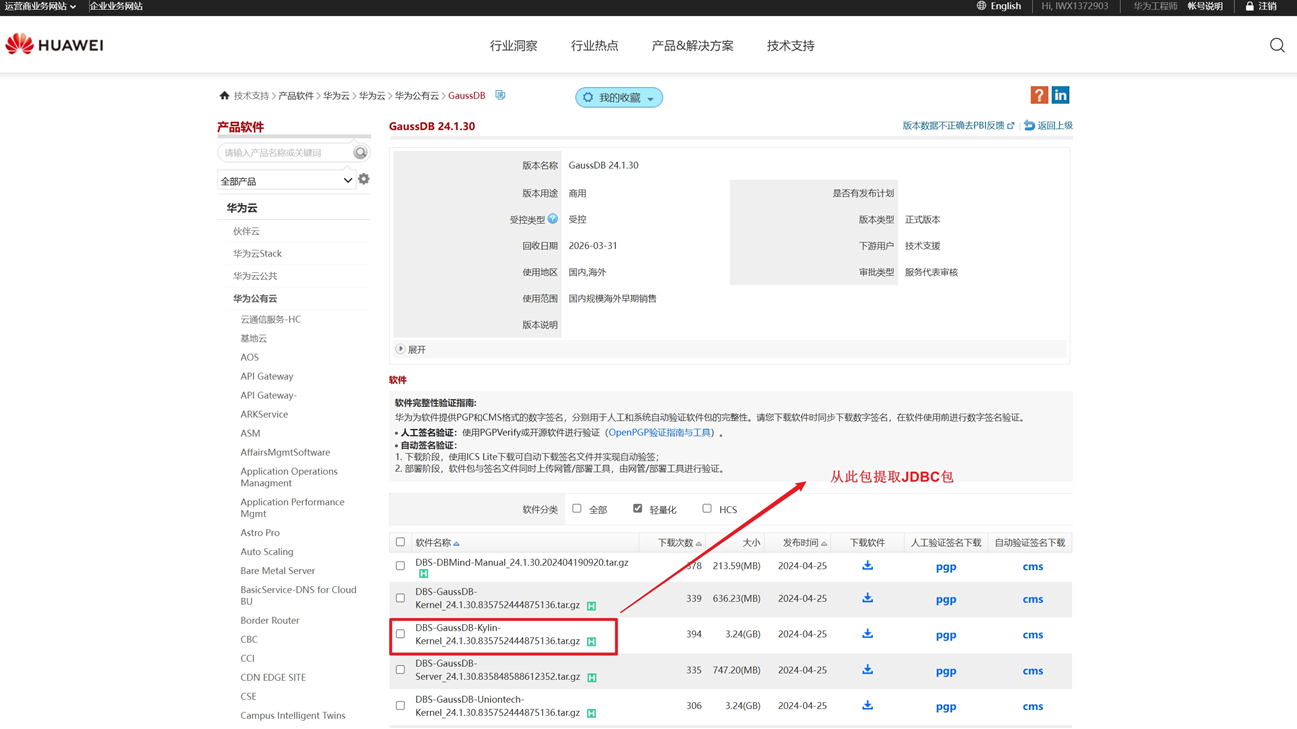Download pgp signature for DBS-GaussDB-Kylin-Kernel
The height and width of the screenshot is (729, 1297).
[x=946, y=635]
